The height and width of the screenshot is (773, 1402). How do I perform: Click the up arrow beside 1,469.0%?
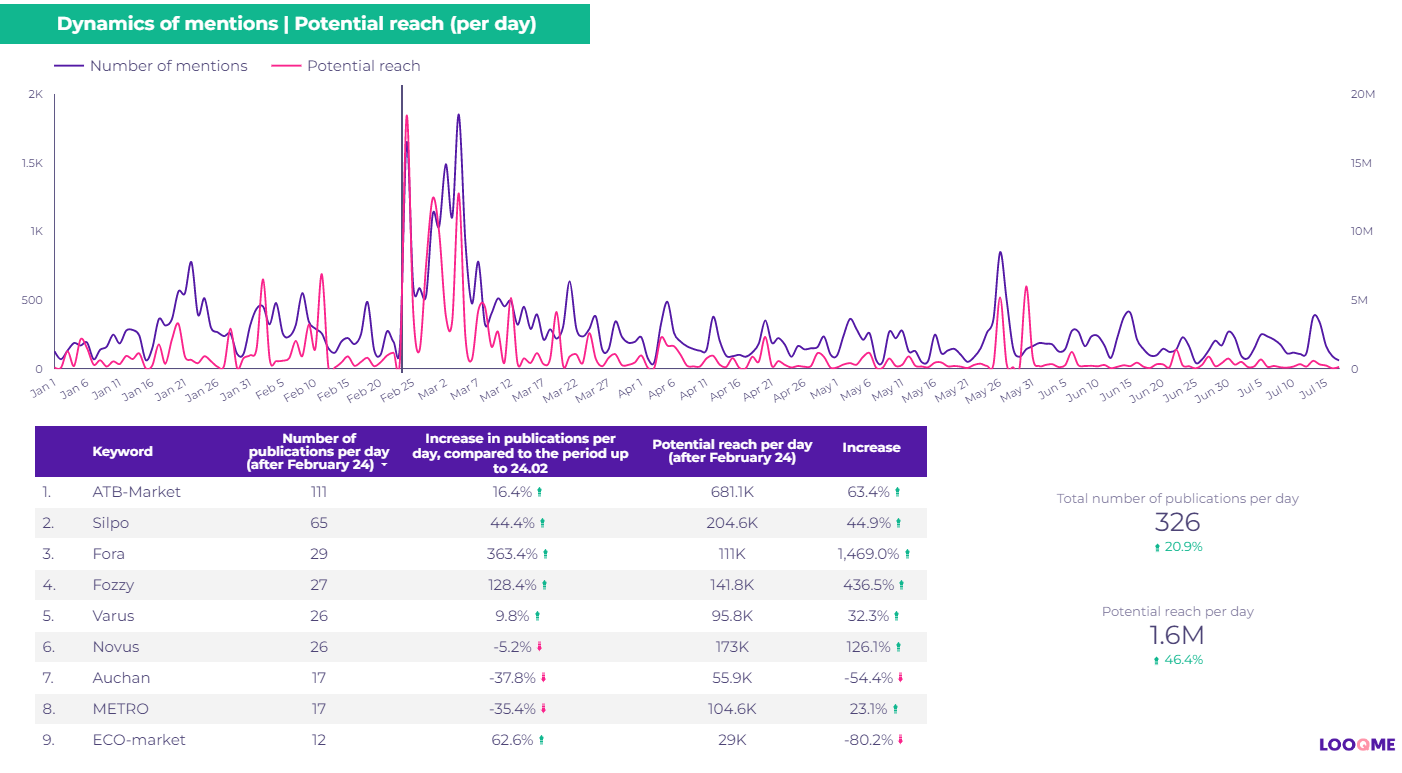tap(907, 554)
